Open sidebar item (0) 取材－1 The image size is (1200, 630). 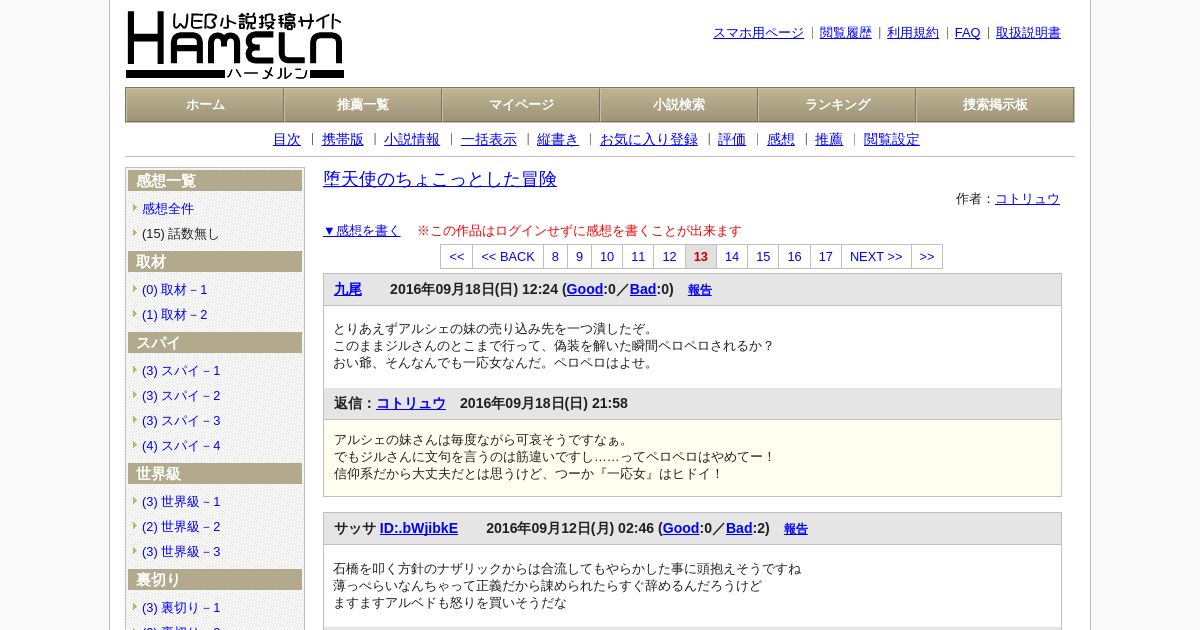(x=175, y=290)
